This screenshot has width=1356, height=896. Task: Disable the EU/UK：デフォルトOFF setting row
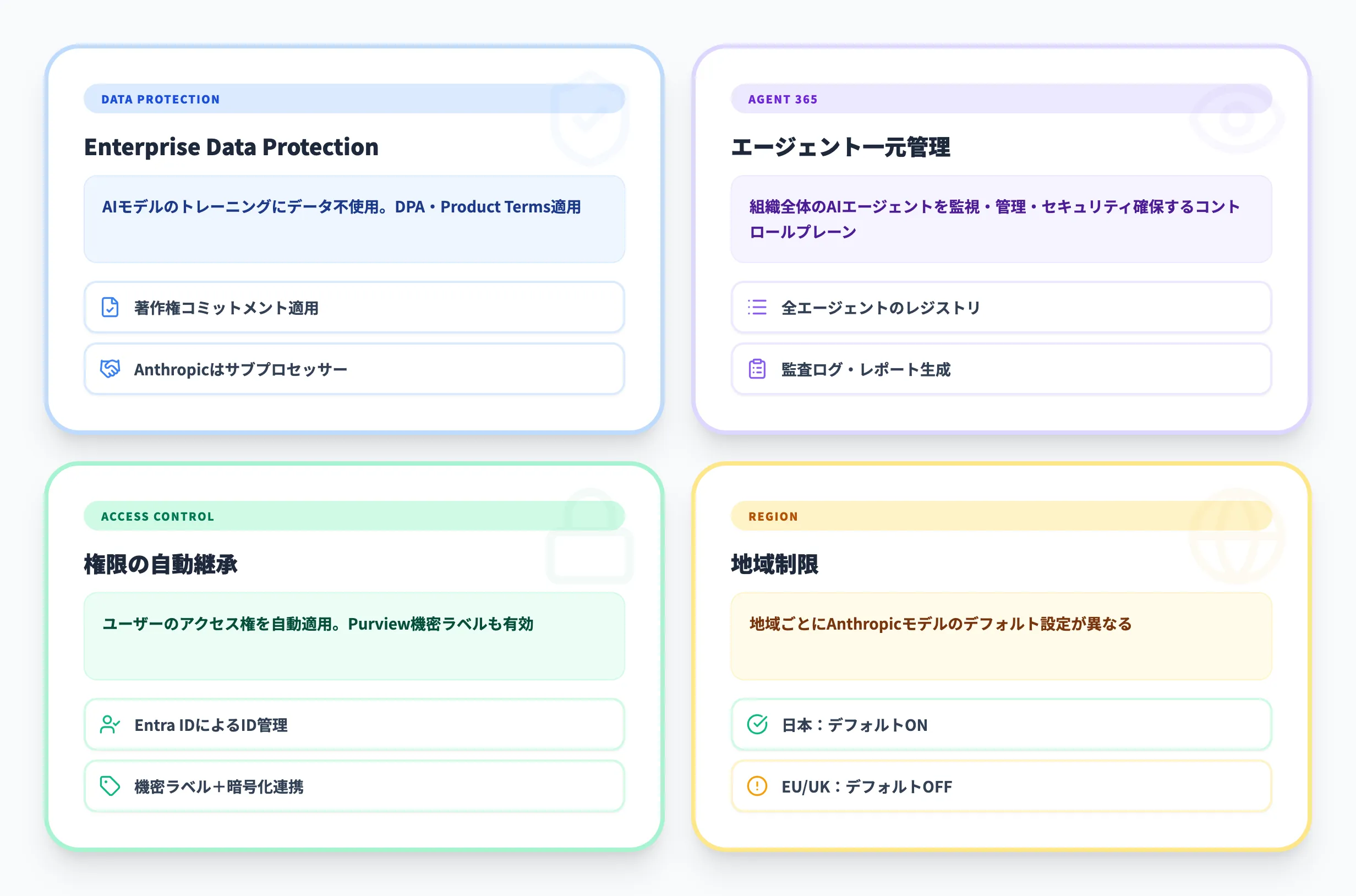pyautogui.click(x=1001, y=786)
